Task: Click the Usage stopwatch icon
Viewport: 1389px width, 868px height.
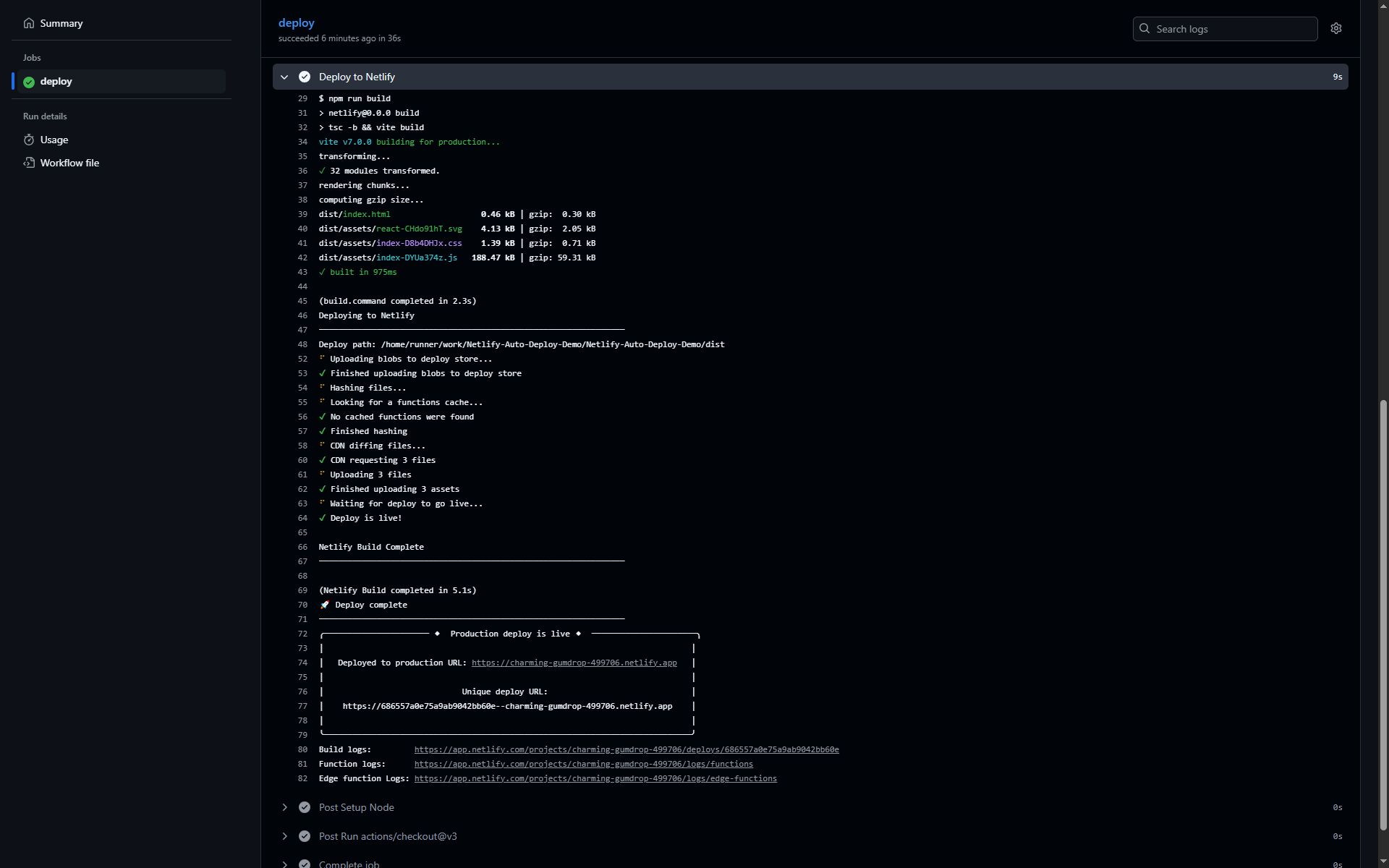Action: (29, 140)
